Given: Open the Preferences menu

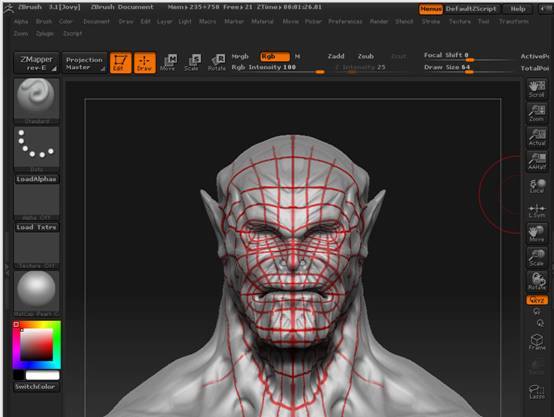Looking at the screenshot, I should (345, 22).
